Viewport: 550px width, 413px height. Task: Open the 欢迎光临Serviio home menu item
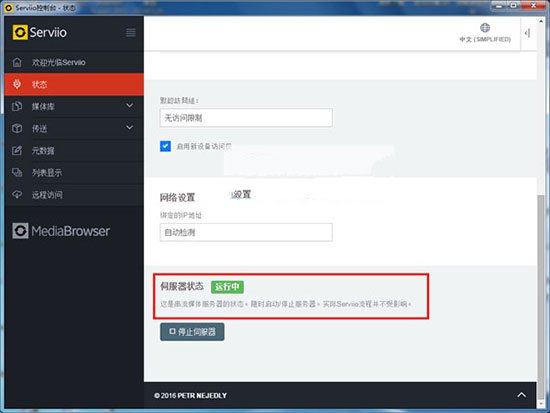[74, 62]
